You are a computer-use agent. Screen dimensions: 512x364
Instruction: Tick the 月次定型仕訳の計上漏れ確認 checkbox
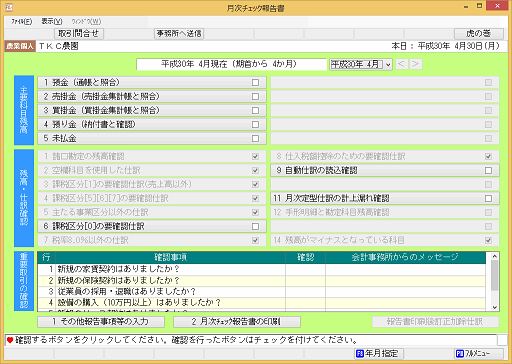[x=488, y=198]
